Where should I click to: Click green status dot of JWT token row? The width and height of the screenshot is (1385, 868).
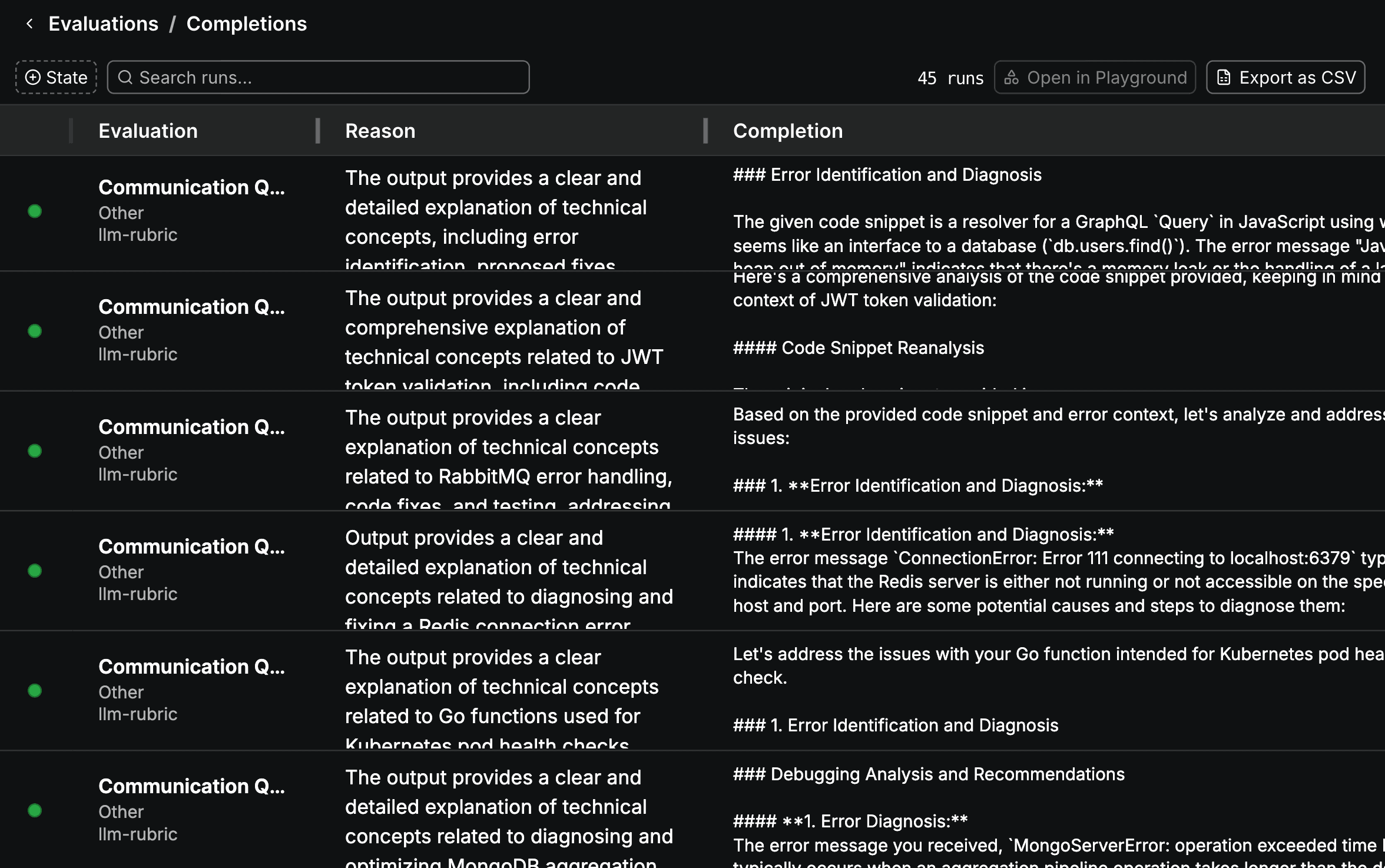[35, 331]
